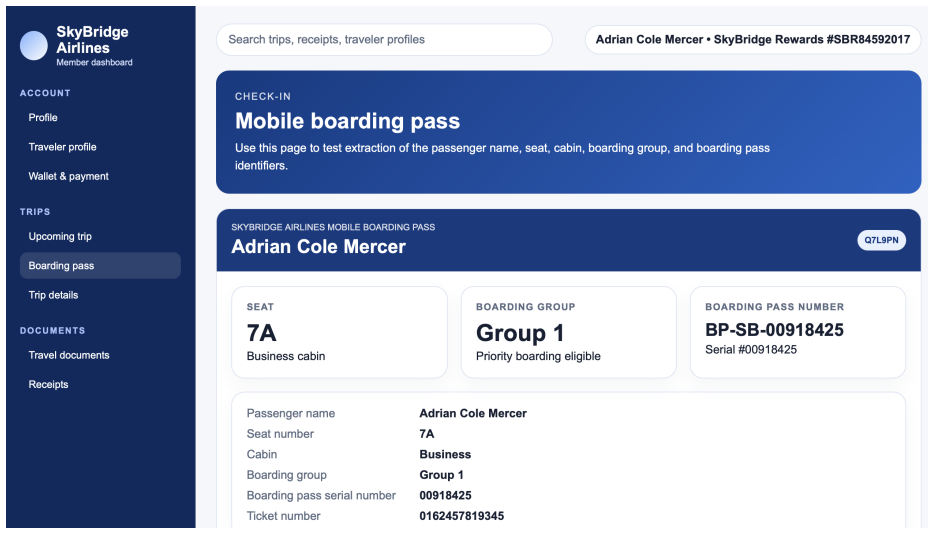Image resolution: width=928 pixels, height=534 pixels.
Task: Click passenger name on boarding pass header
Action: [x=318, y=246]
